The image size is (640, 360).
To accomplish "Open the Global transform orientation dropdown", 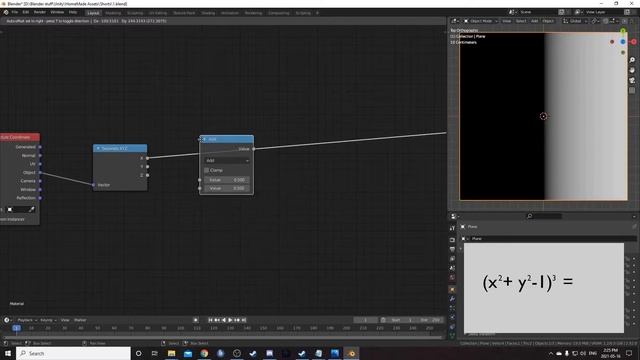I will click(x=575, y=21).
